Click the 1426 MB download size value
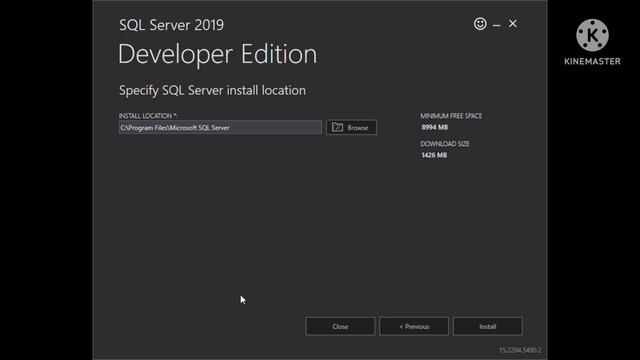 [434, 155]
